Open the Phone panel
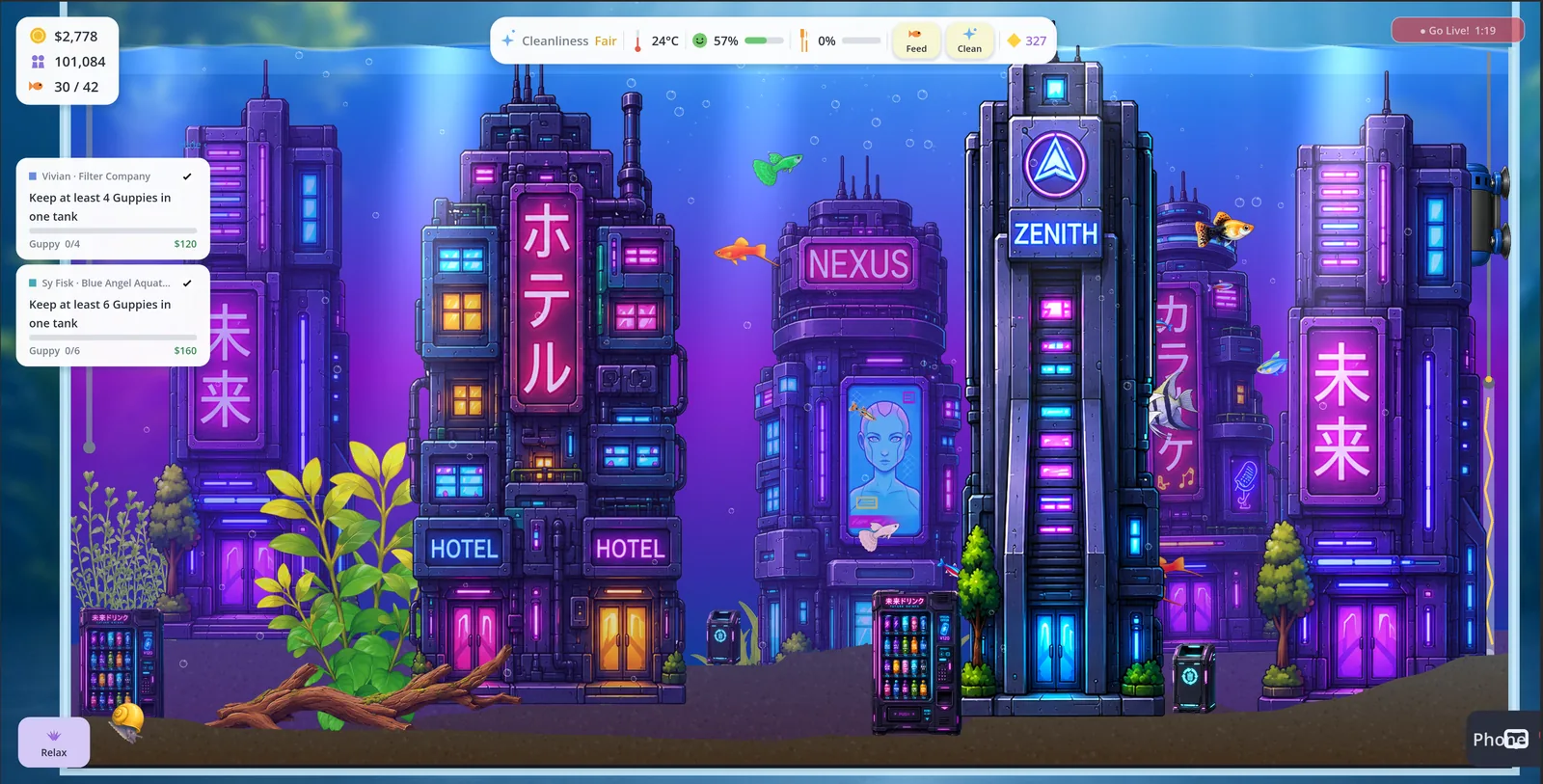The height and width of the screenshot is (784, 1543). 1502,739
